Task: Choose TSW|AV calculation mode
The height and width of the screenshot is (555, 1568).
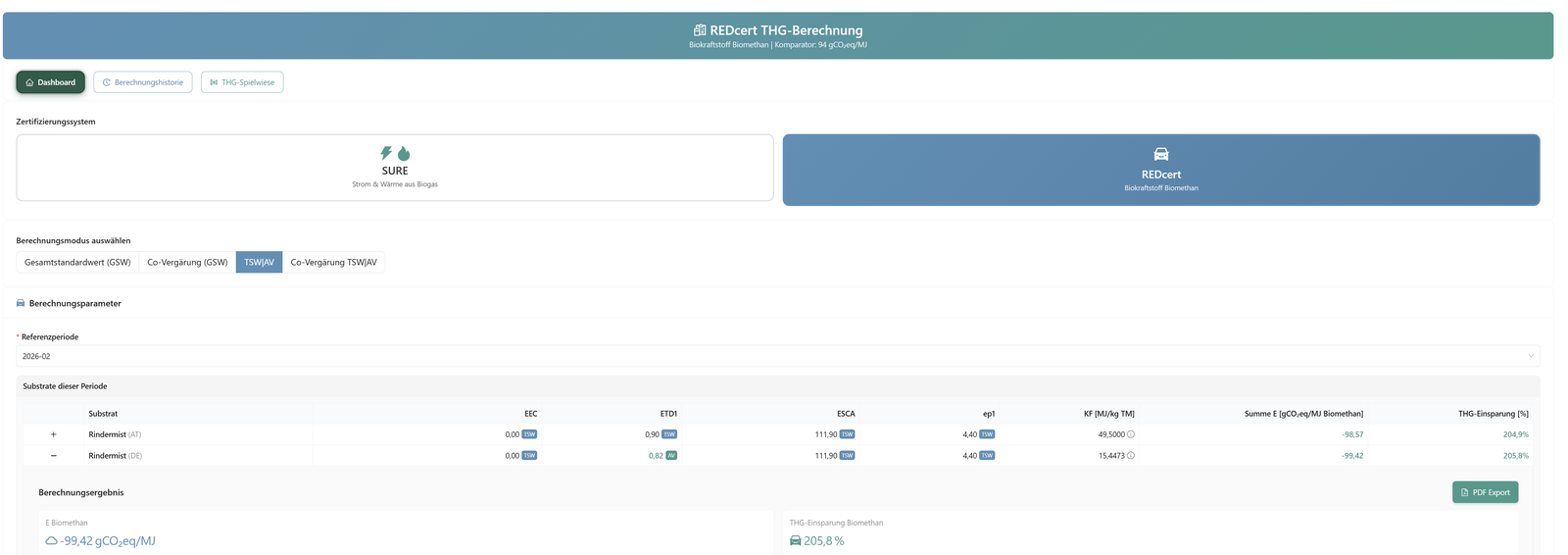Action: click(x=260, y=262)
